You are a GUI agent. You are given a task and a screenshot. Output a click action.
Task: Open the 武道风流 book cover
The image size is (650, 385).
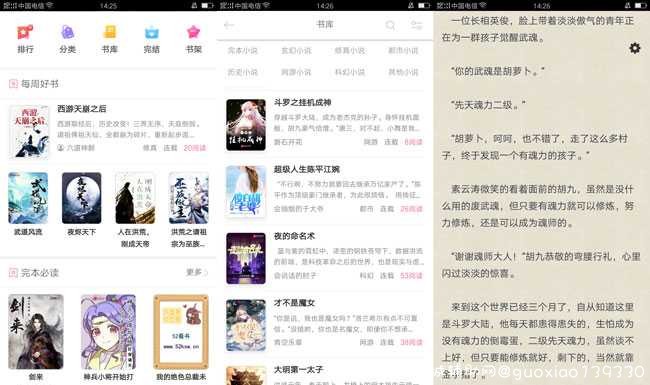(x=28, y=198)
